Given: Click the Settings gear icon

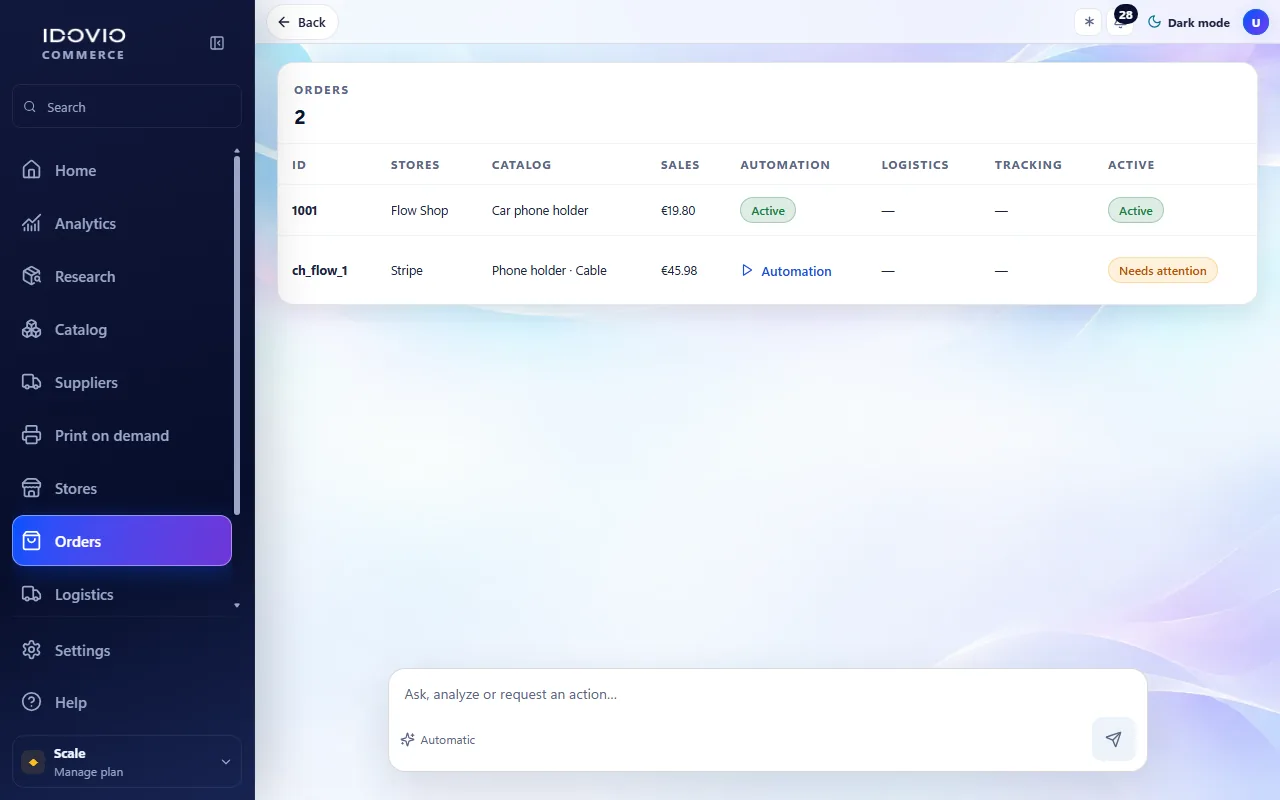Looking at the screenshot, I should pyautogui.click(x=32, y=650).
